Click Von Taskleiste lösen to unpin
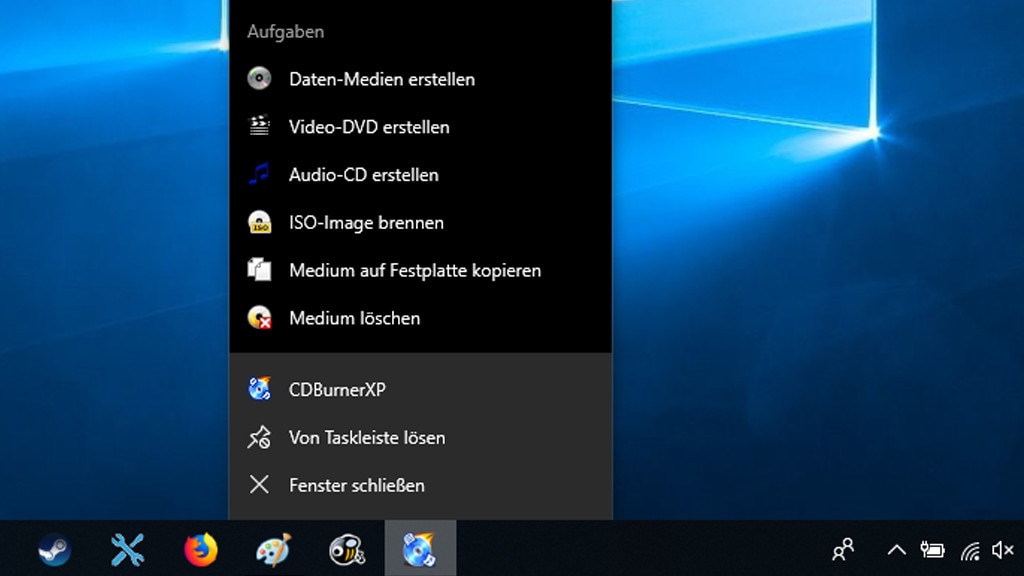 421,437
